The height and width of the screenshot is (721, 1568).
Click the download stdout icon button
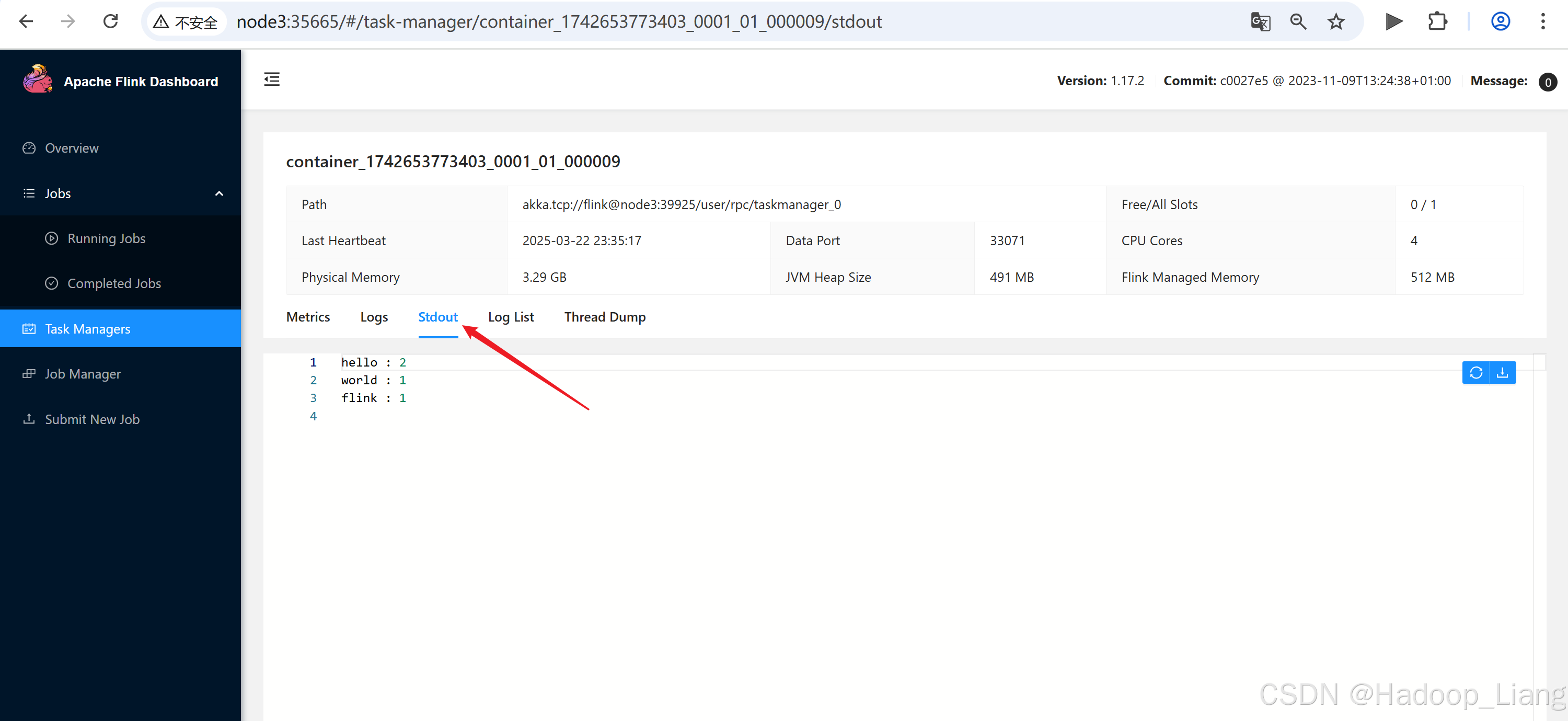coord(1502,373)
